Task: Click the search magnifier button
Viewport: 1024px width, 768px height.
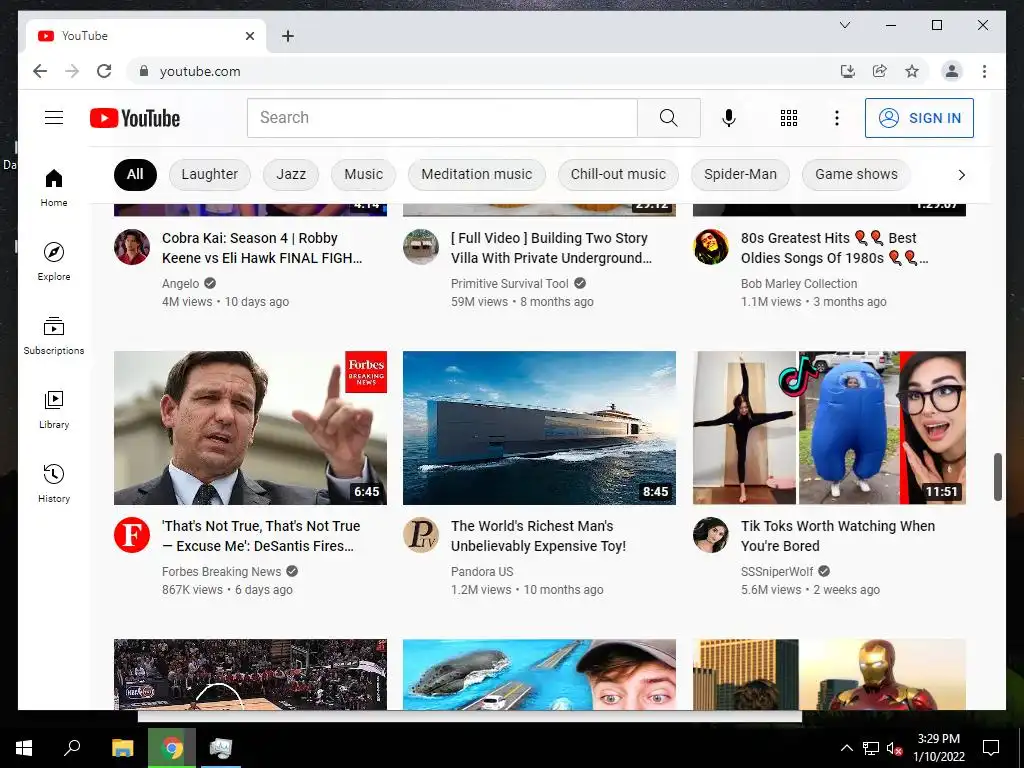Action: click(669, 118)
